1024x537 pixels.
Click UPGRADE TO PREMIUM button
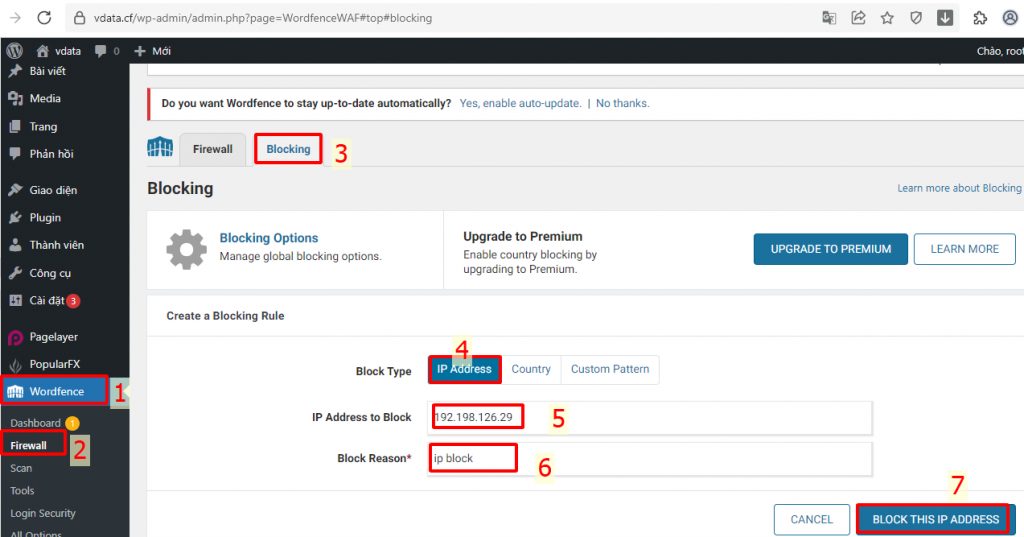coord(831,249)
